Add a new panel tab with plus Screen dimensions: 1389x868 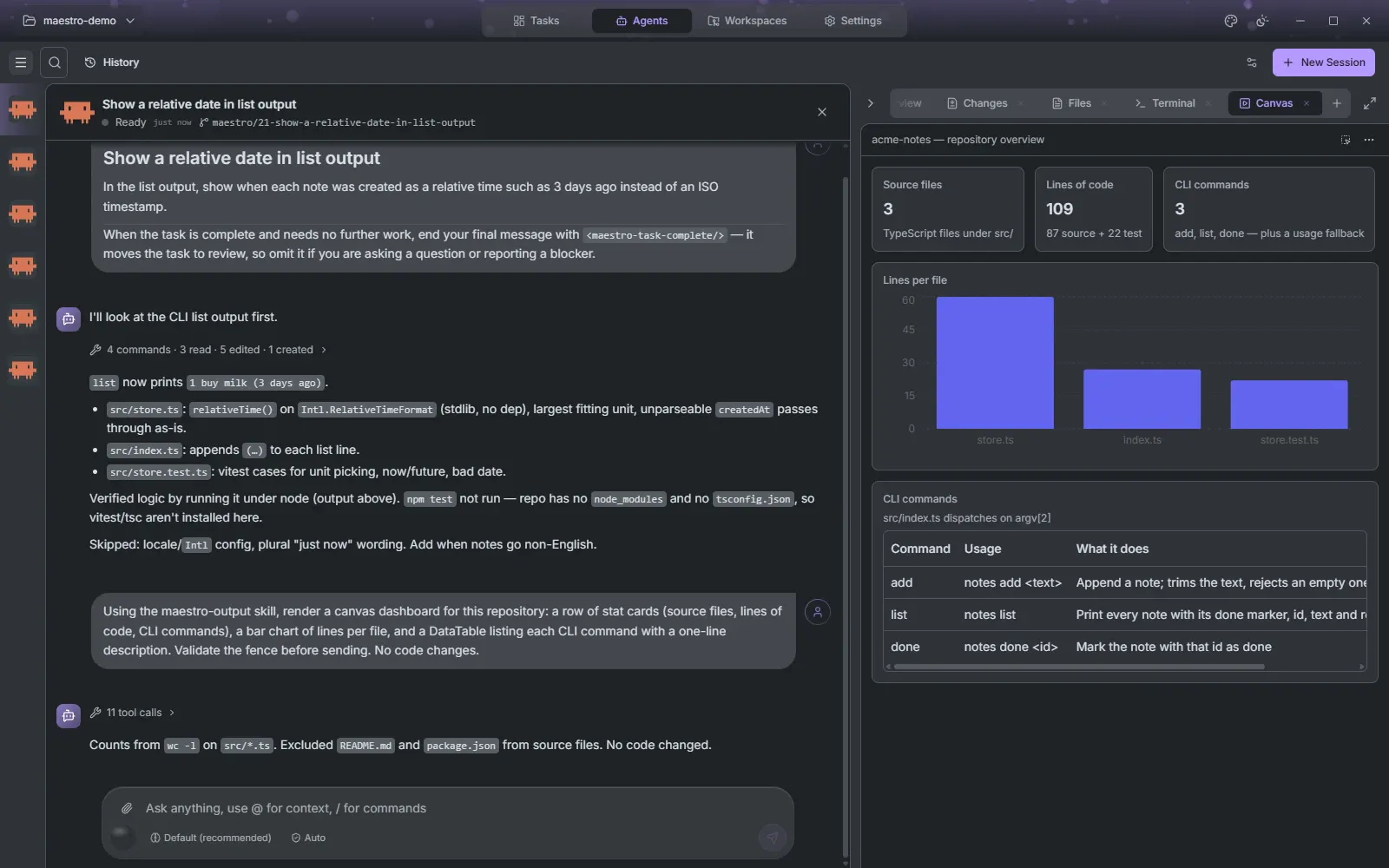point(1337,103)
